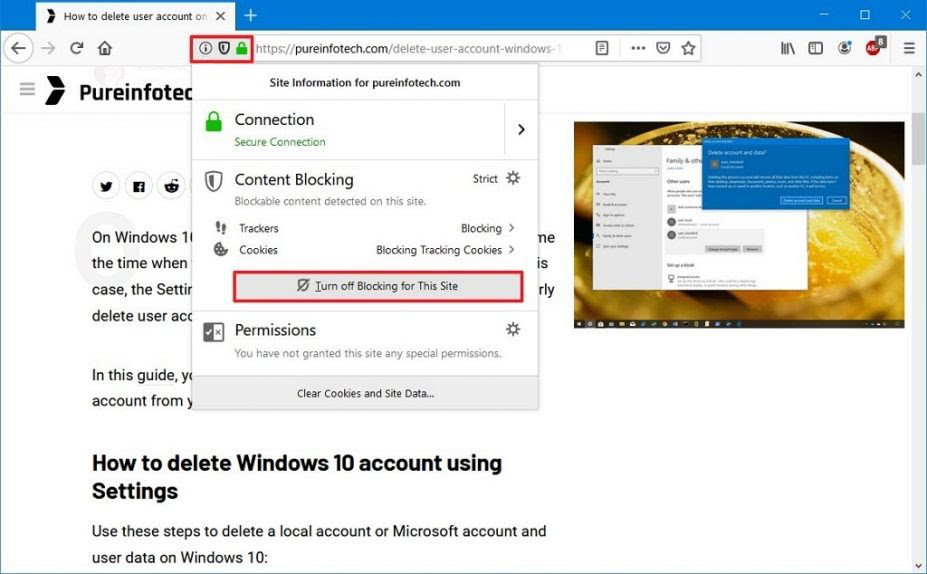
Task: Expand Connection details arrow
Action: pos(521,129)
